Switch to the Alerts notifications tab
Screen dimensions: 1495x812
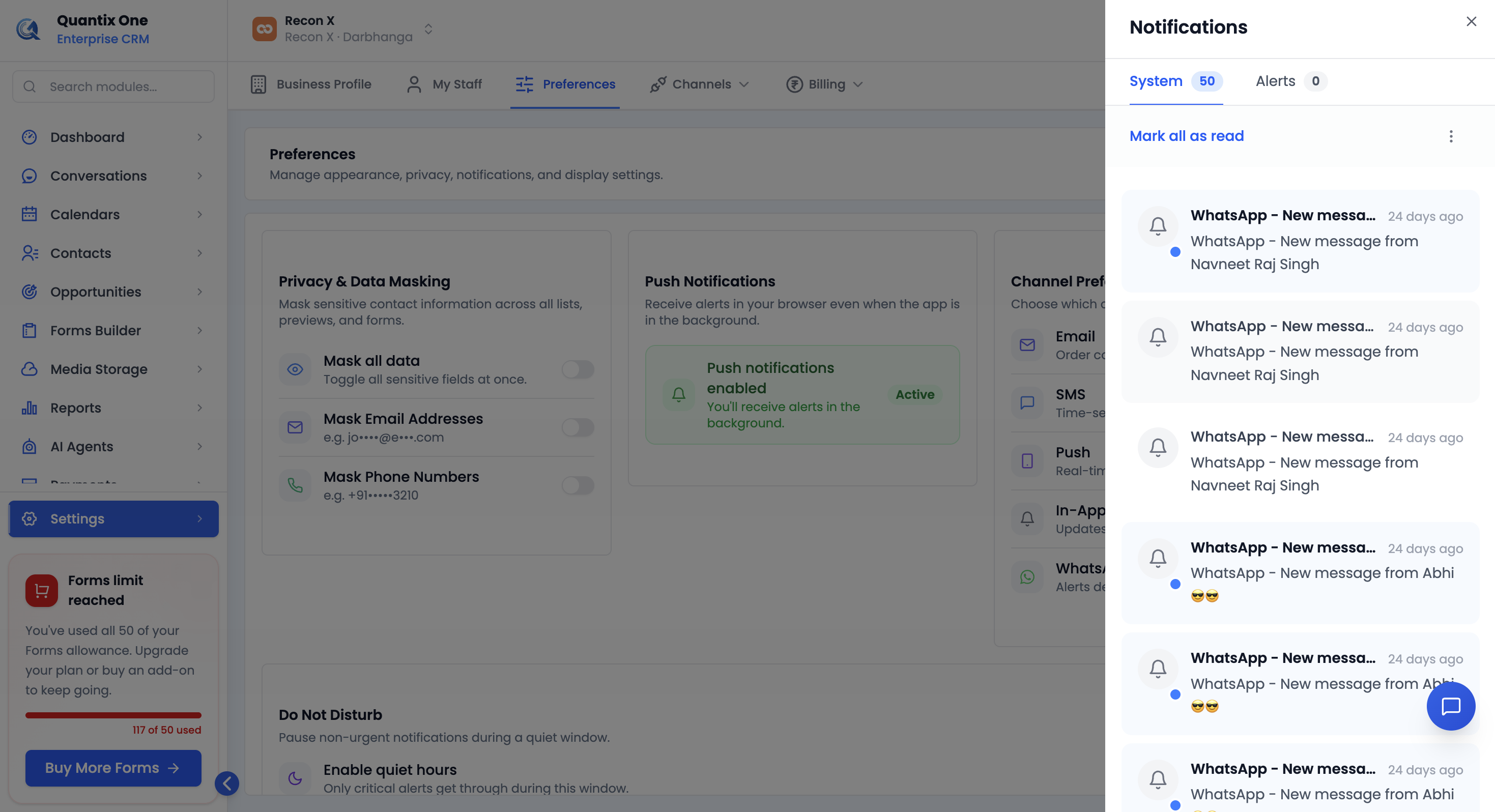(x=1291, y=81)
